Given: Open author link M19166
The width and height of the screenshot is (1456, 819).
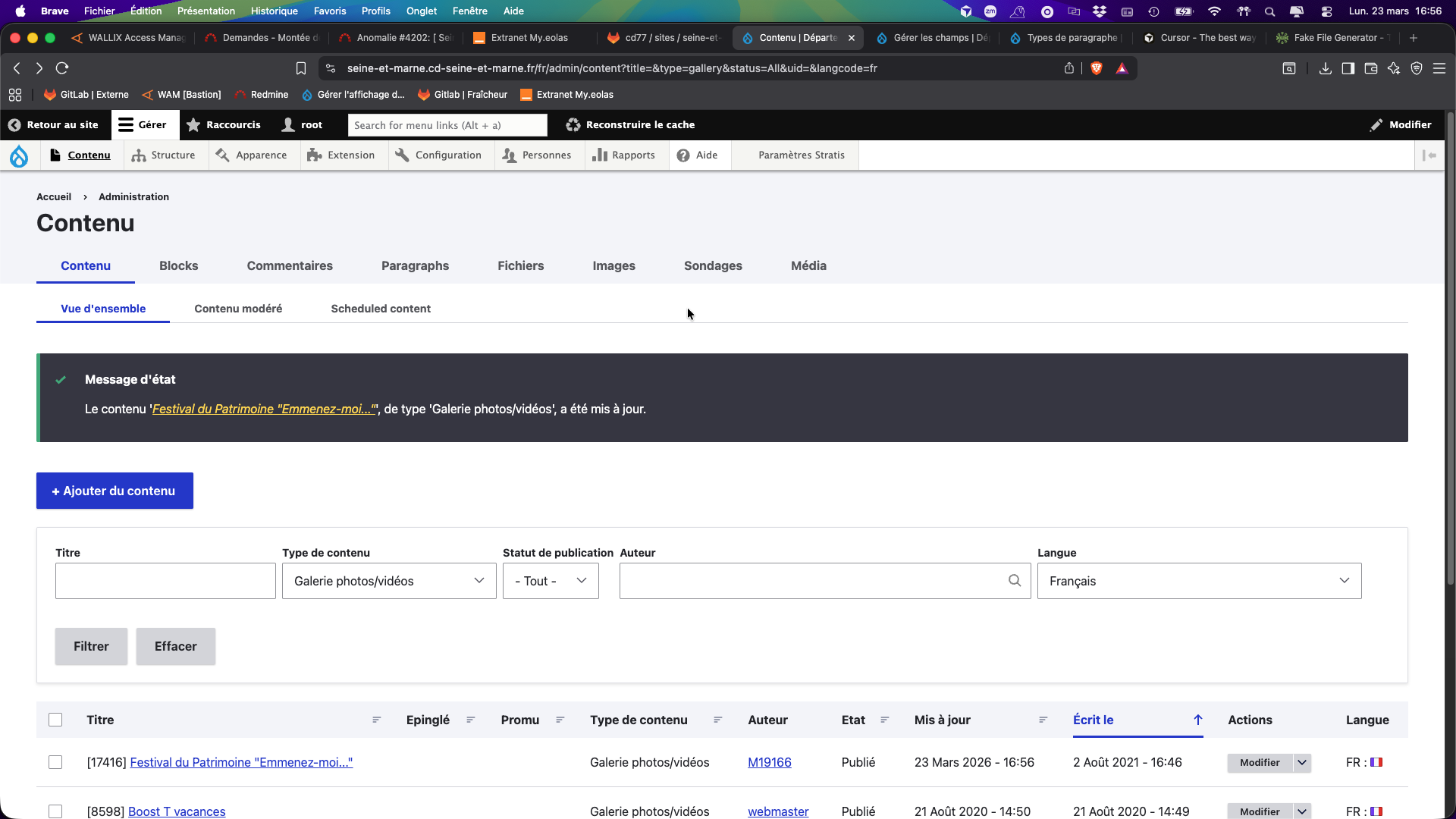Looking at the screenshot, I should (769, 762).
